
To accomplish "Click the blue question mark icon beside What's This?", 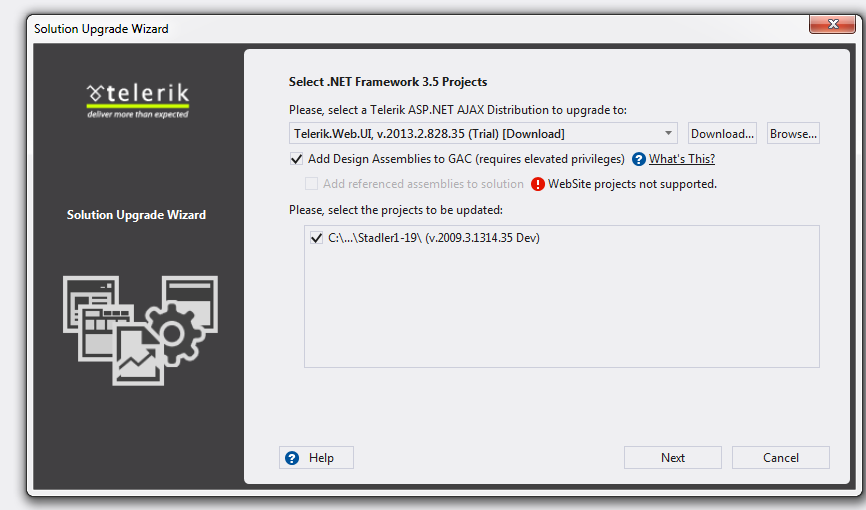I will (638, 159).
